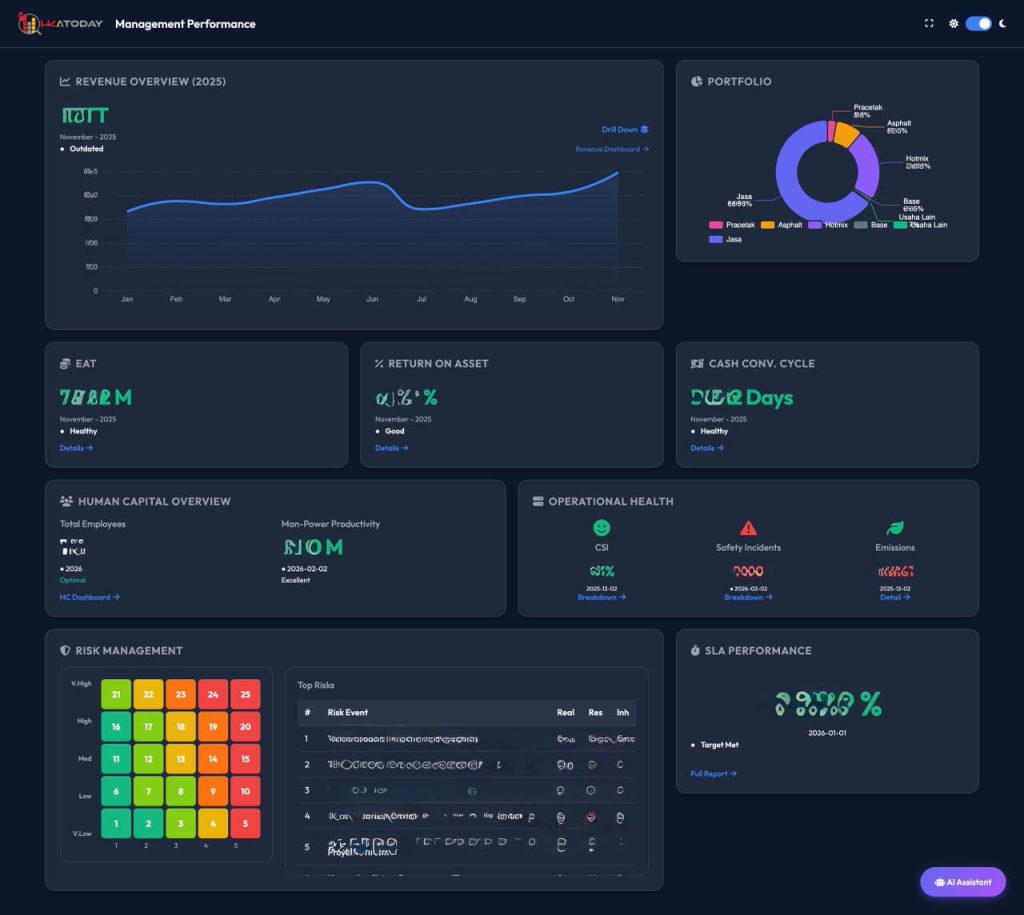Launch the AI Assistant button
Viewport: 1024px width, 915px height.
tap(962, 882)
